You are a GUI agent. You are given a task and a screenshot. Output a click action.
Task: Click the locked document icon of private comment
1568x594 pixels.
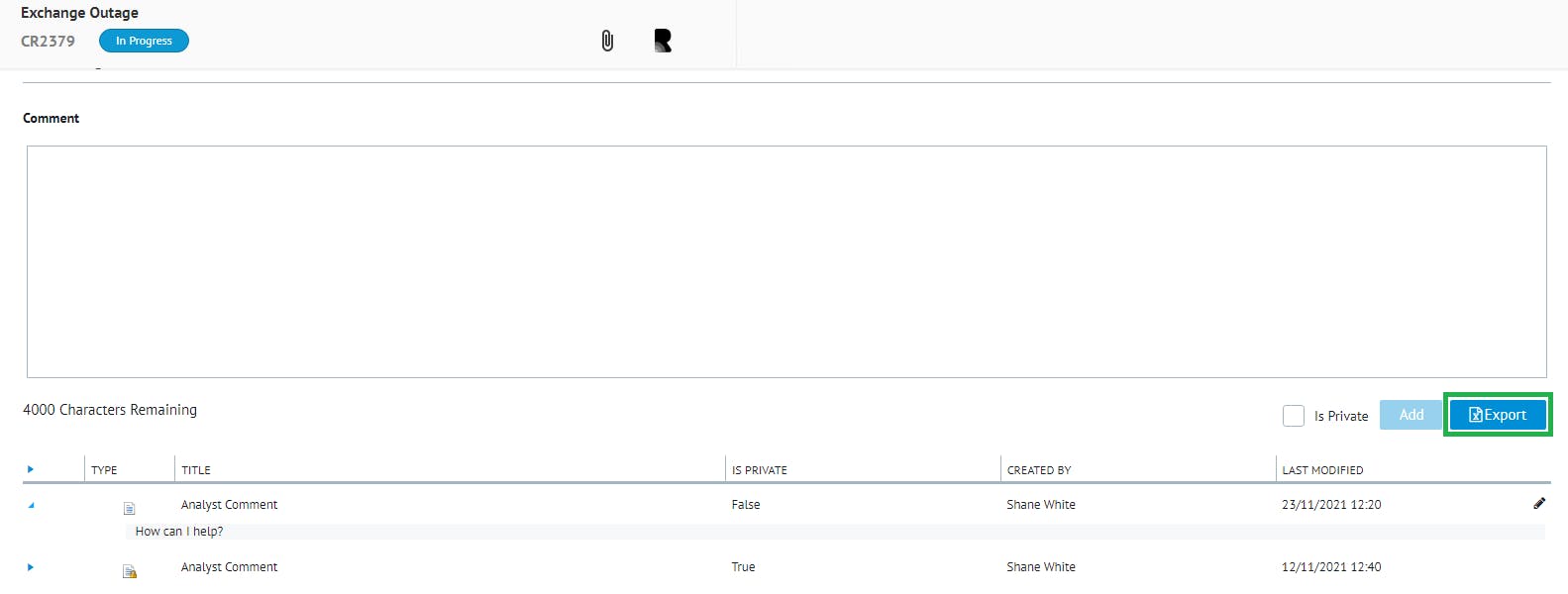129,571
